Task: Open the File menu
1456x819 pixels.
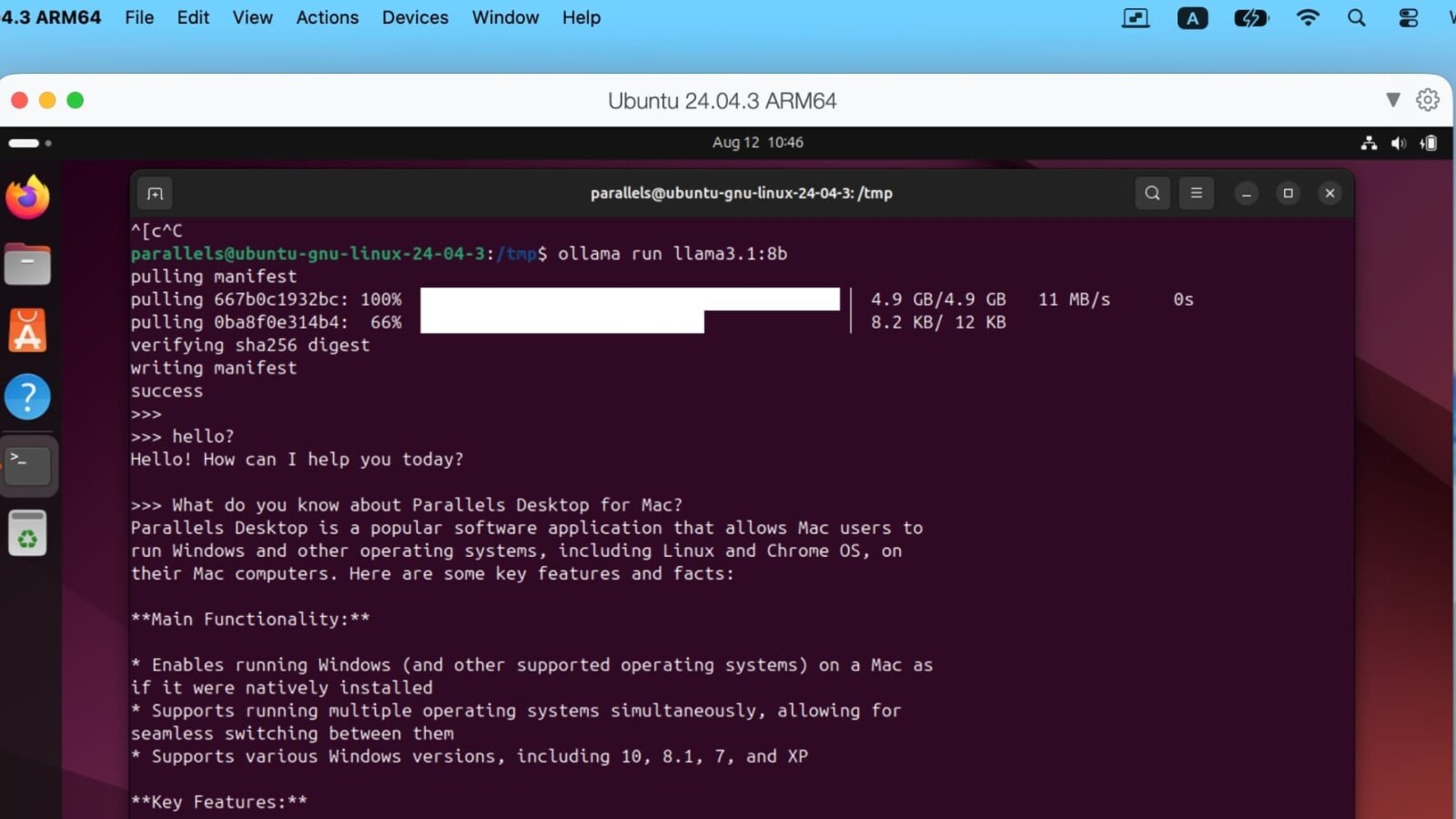Action: 139,18
